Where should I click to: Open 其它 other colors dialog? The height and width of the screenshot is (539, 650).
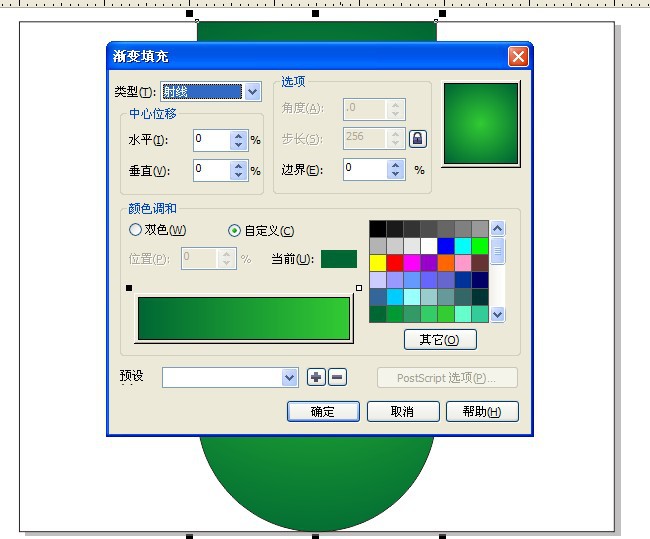pyautogui.click(x=440, y=340)
